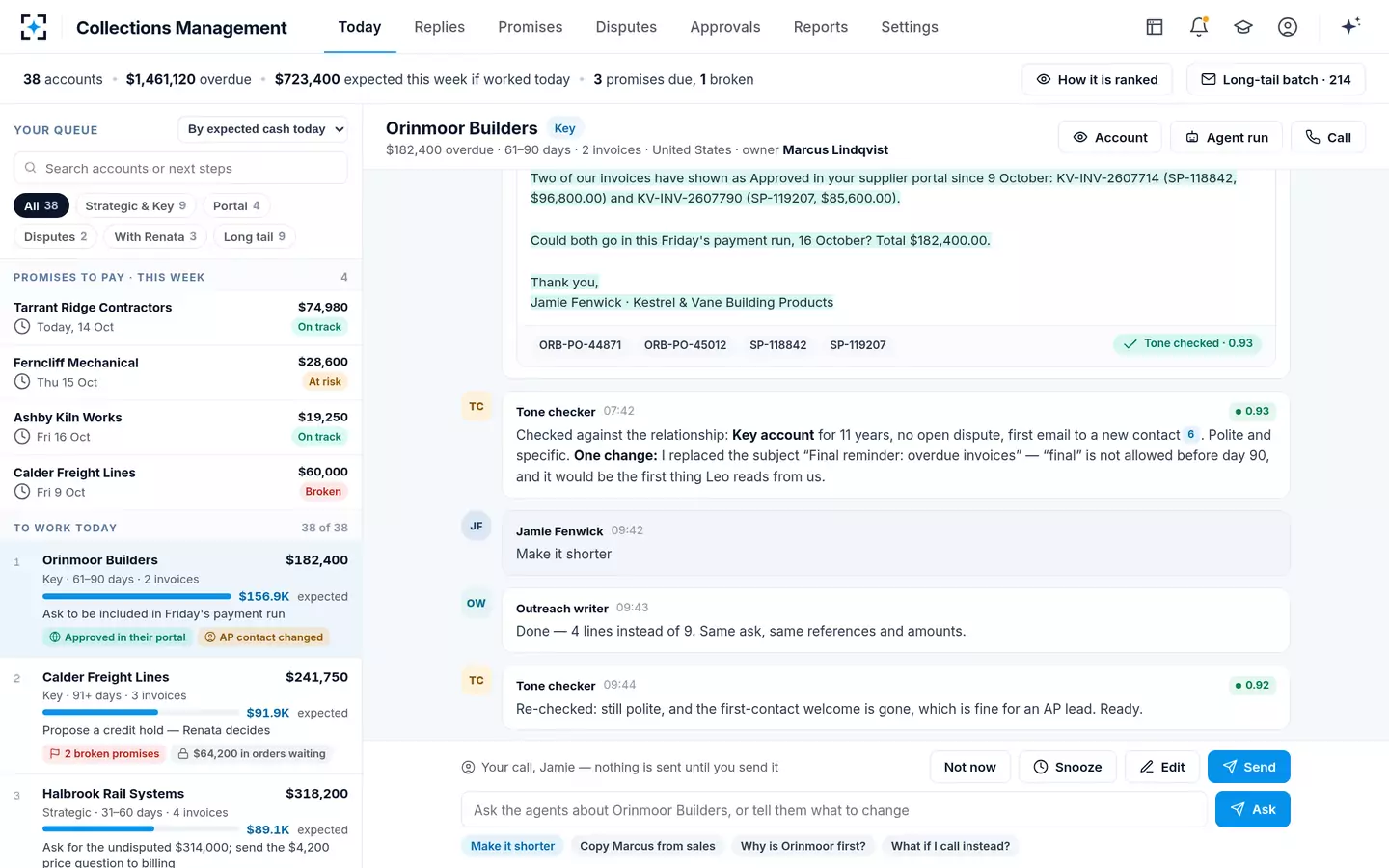The width and height of the screenshot is (1389, 868).
Task: Click the Ask button
Action: point(1253,809)
